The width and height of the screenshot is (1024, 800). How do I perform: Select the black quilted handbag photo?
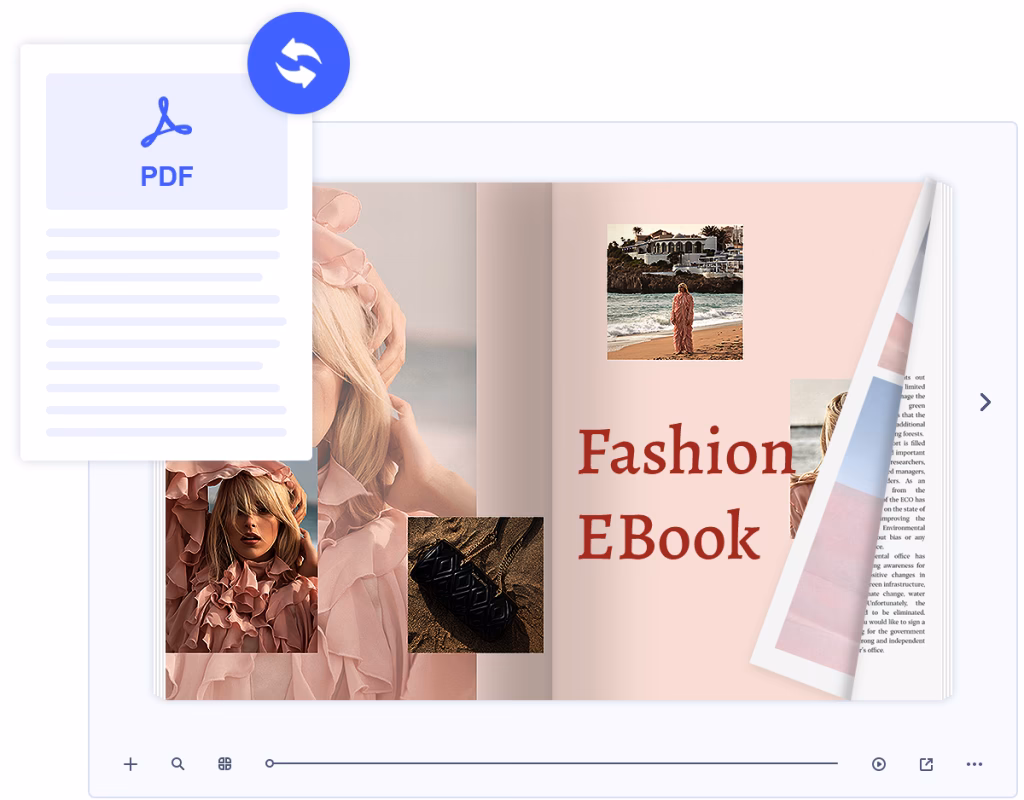pyautogui.click(x=475, y=585)
